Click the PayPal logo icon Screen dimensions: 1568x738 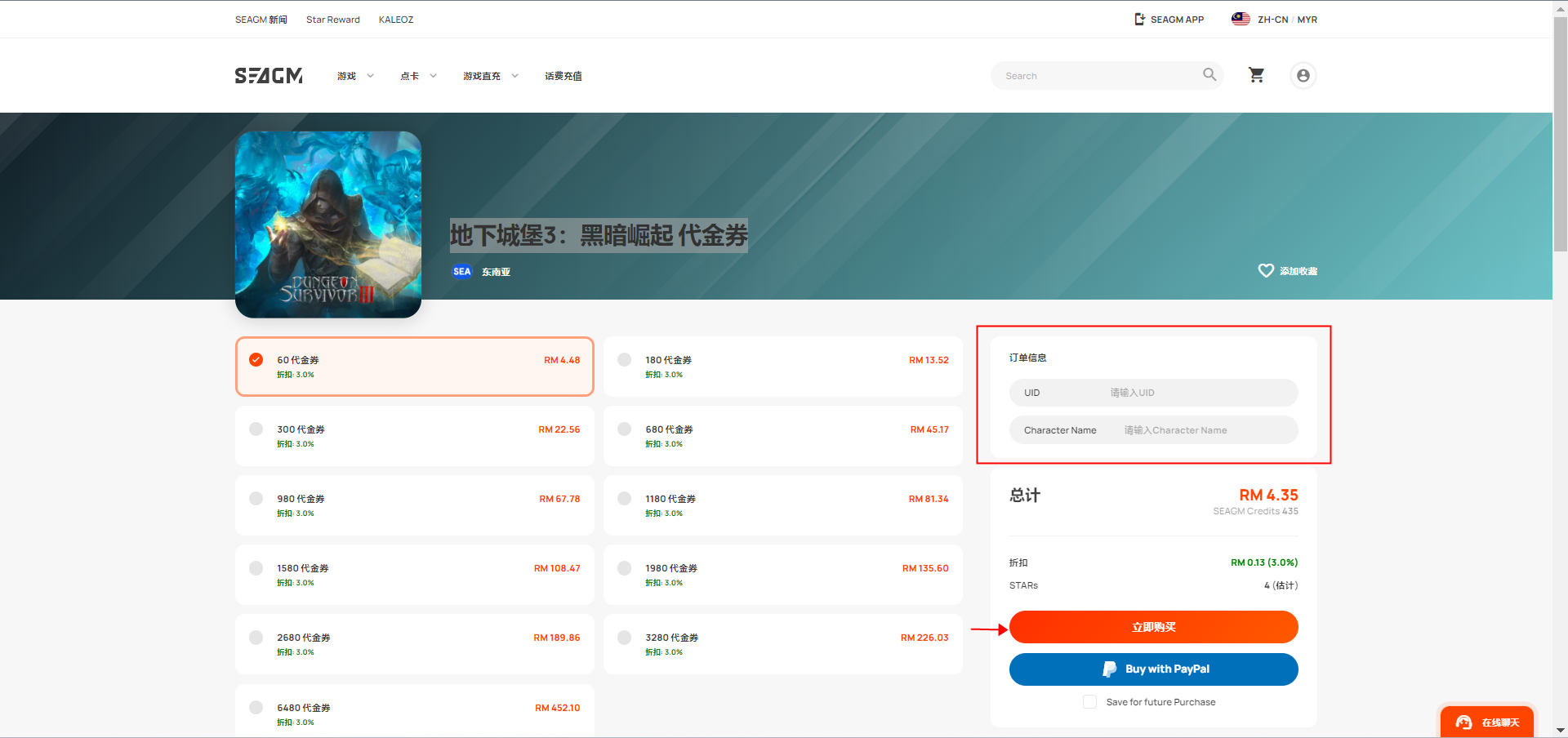(1109, 669)
